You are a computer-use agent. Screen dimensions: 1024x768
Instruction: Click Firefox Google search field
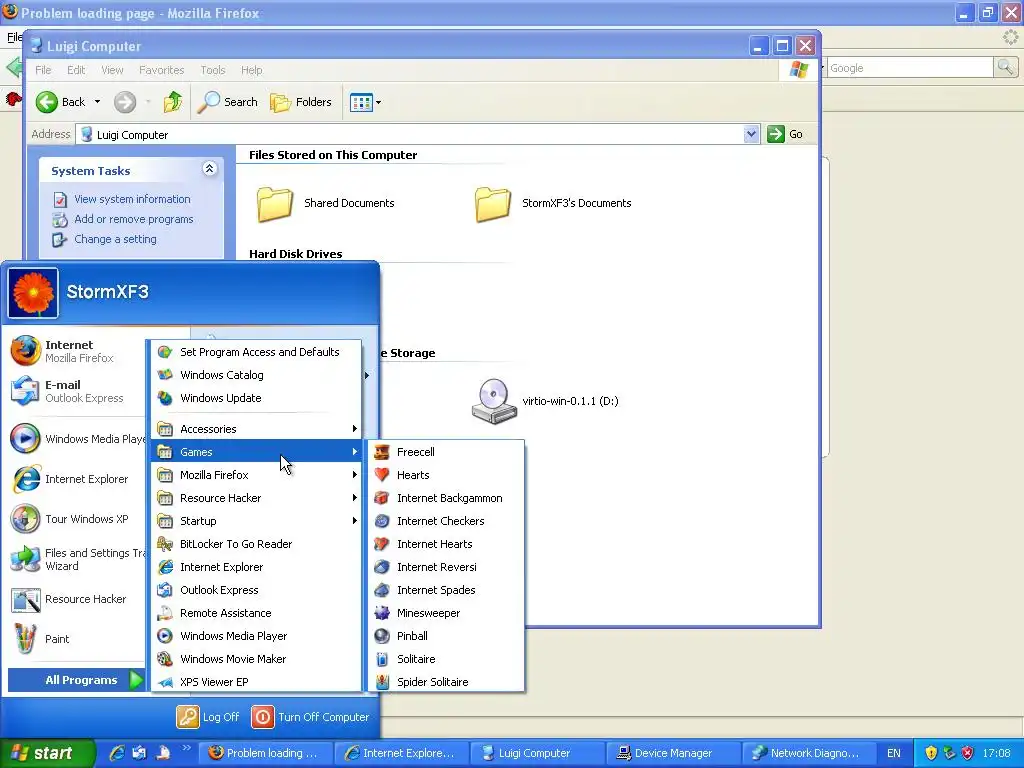click(910, 68)
